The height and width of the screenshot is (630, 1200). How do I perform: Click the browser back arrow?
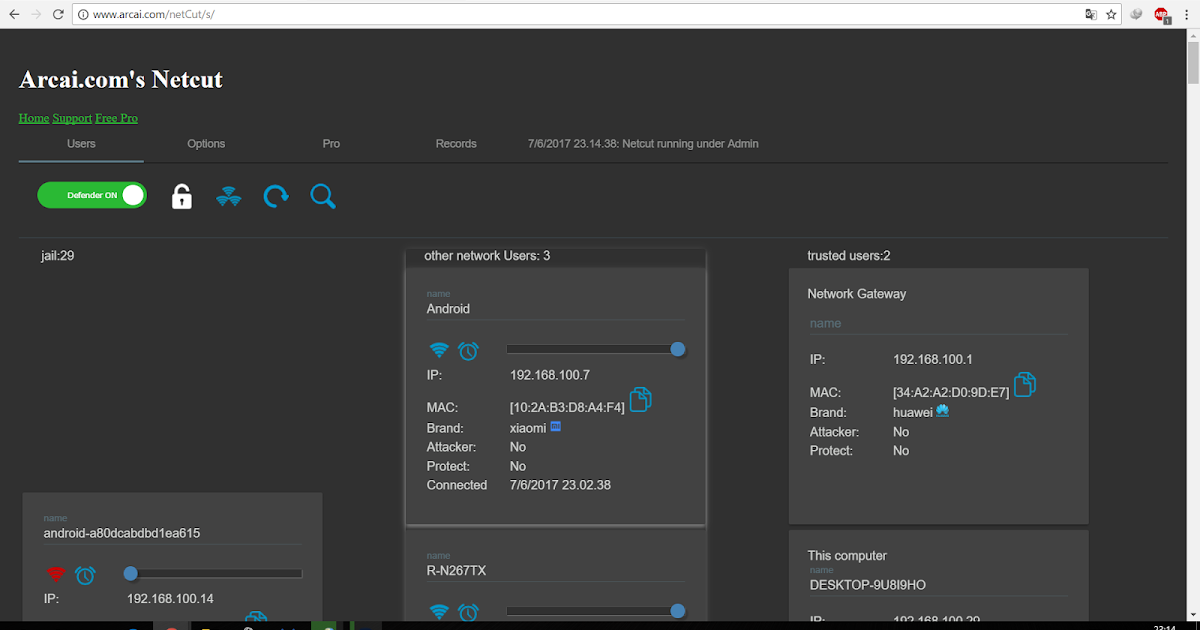click(14, 15)
